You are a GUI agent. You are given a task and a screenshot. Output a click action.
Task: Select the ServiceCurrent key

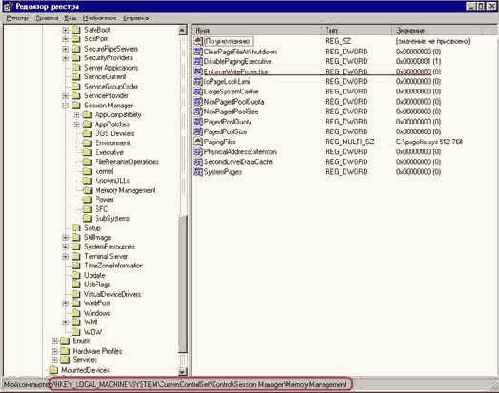105,77
